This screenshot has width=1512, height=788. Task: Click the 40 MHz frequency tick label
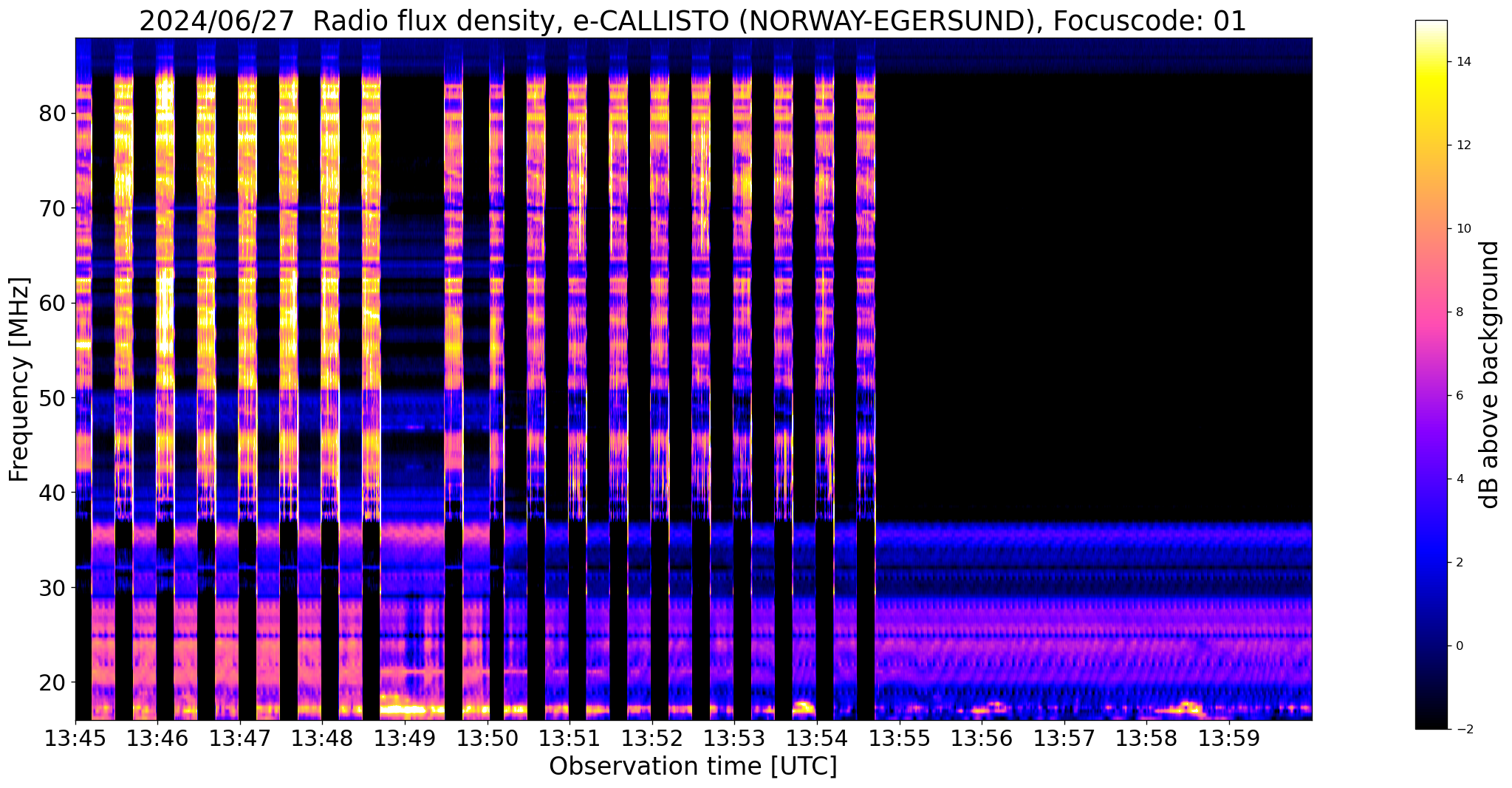(53, 492)
